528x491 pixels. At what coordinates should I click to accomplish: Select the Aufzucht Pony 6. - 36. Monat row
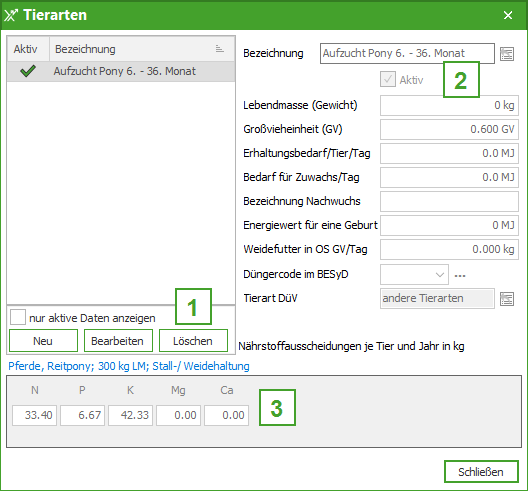pos(121,71)
